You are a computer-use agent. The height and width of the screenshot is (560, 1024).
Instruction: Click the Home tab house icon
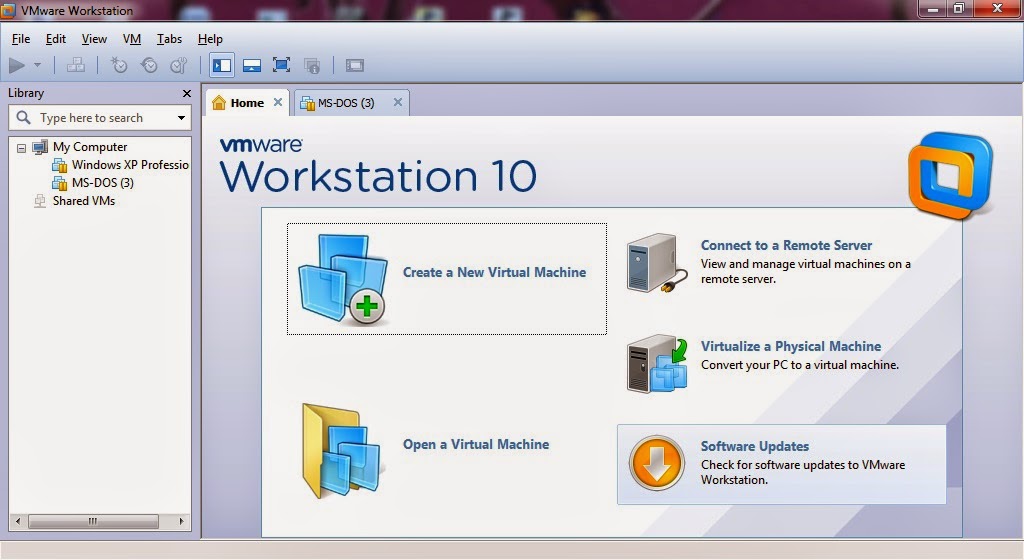(219, 102)
